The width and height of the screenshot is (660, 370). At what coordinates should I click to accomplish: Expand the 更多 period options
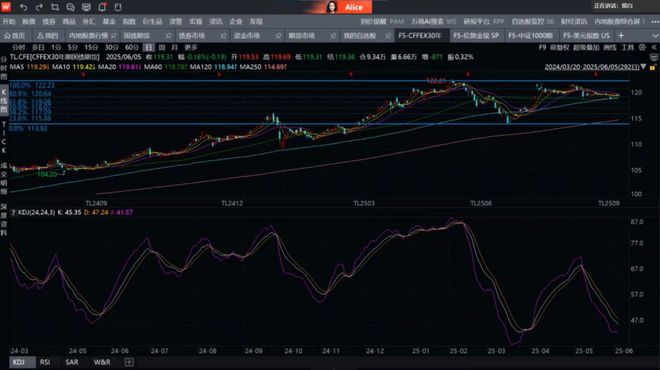(191, 48)
